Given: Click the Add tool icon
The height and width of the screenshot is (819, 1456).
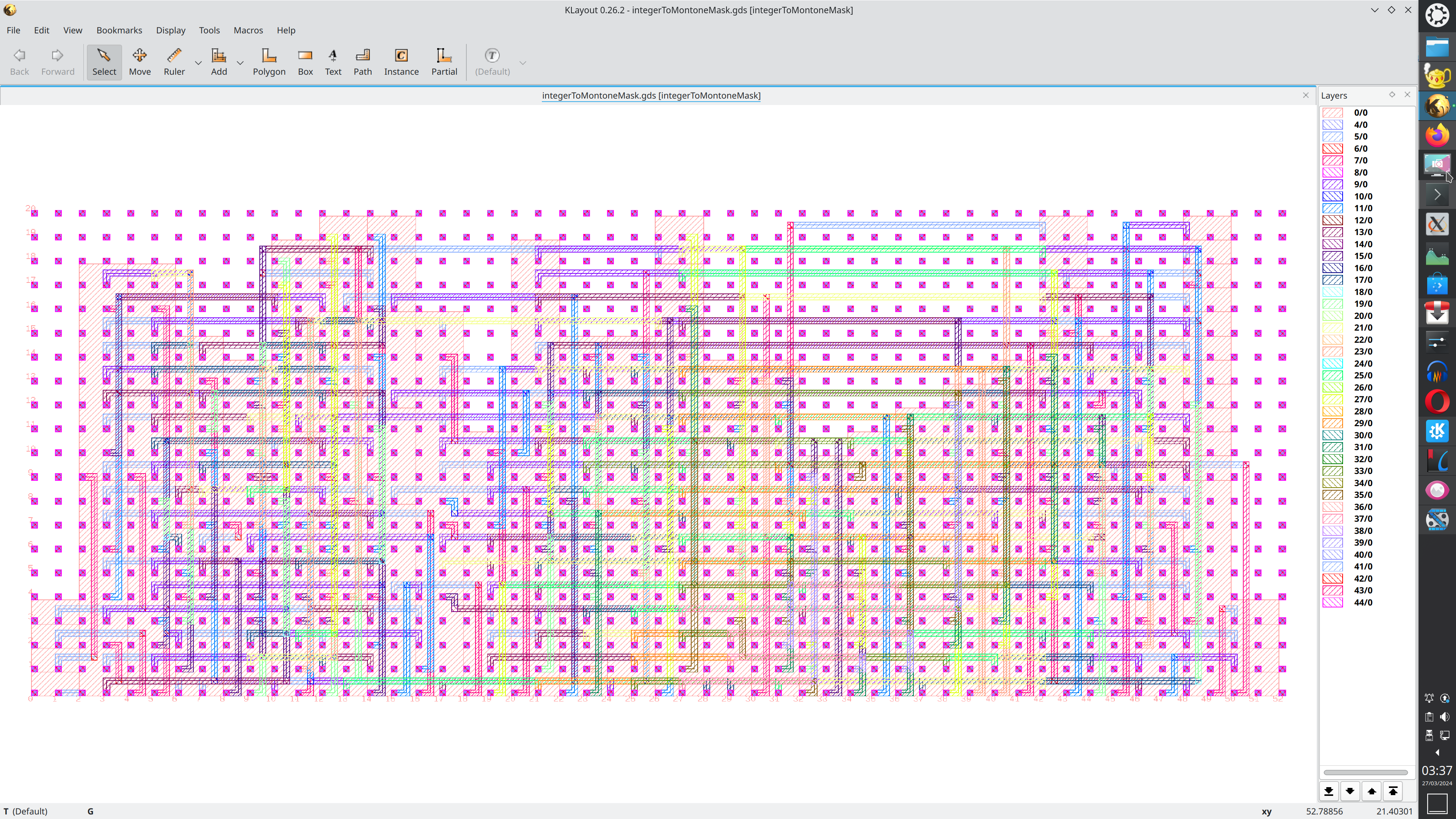Looking at the screenshot, I should tap(219, 61).
